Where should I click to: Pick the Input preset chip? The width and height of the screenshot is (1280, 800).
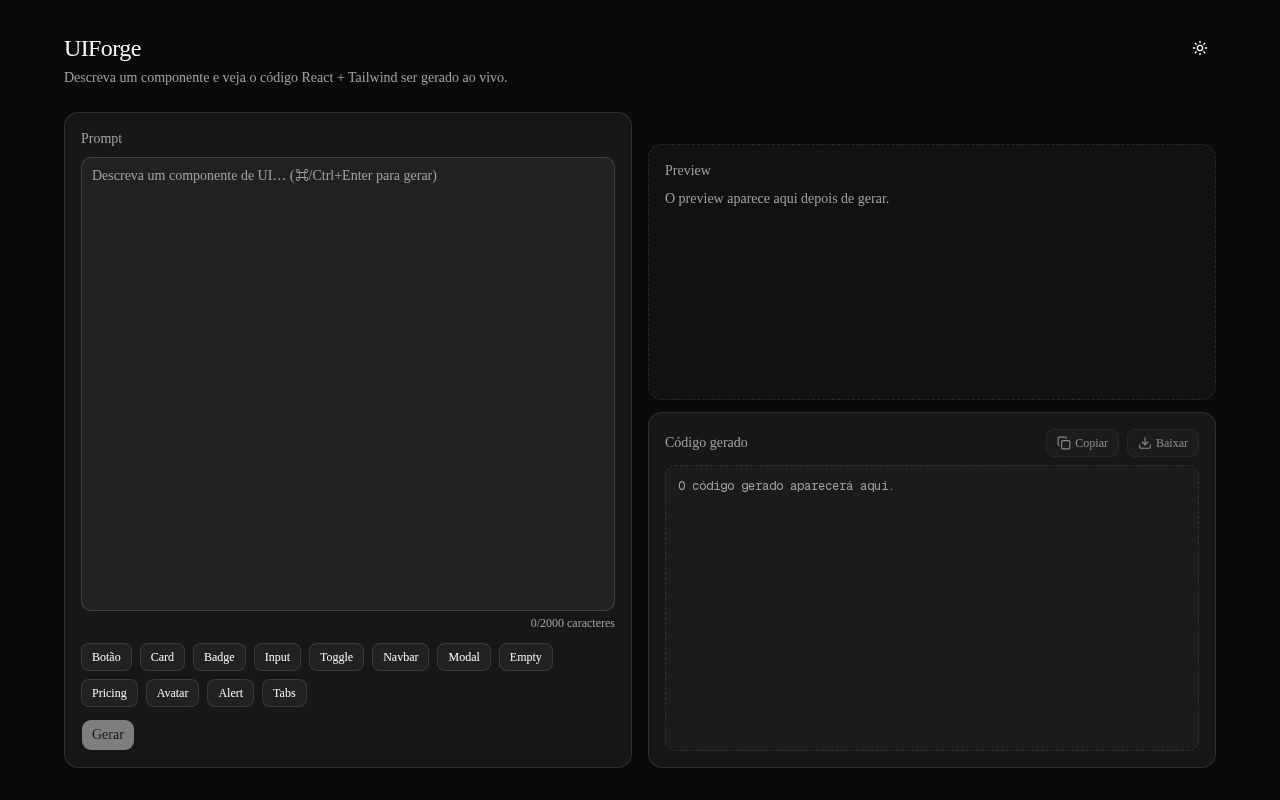277,657
